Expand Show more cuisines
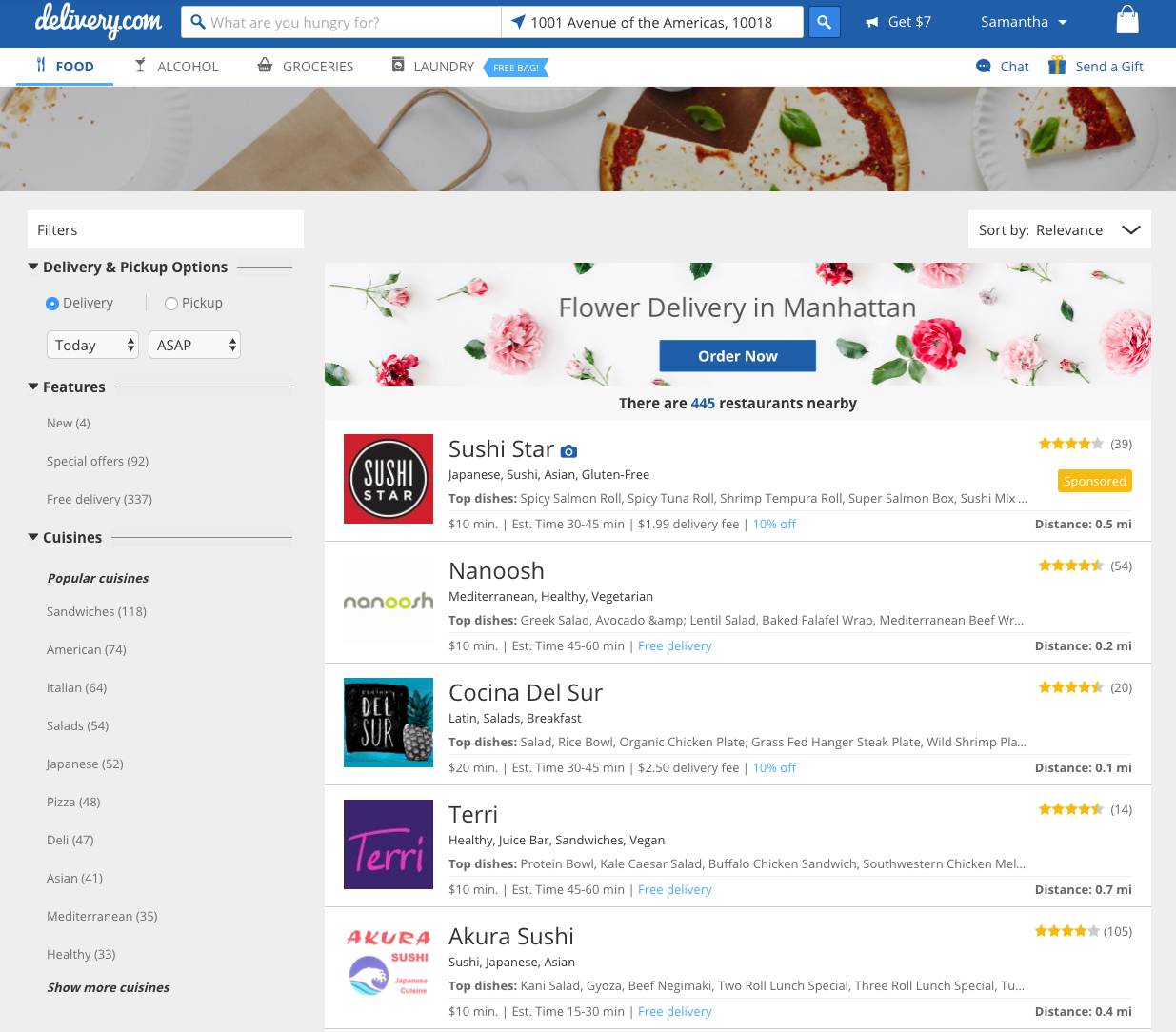Viewport: 1176px width, 1032px height. 109,987
